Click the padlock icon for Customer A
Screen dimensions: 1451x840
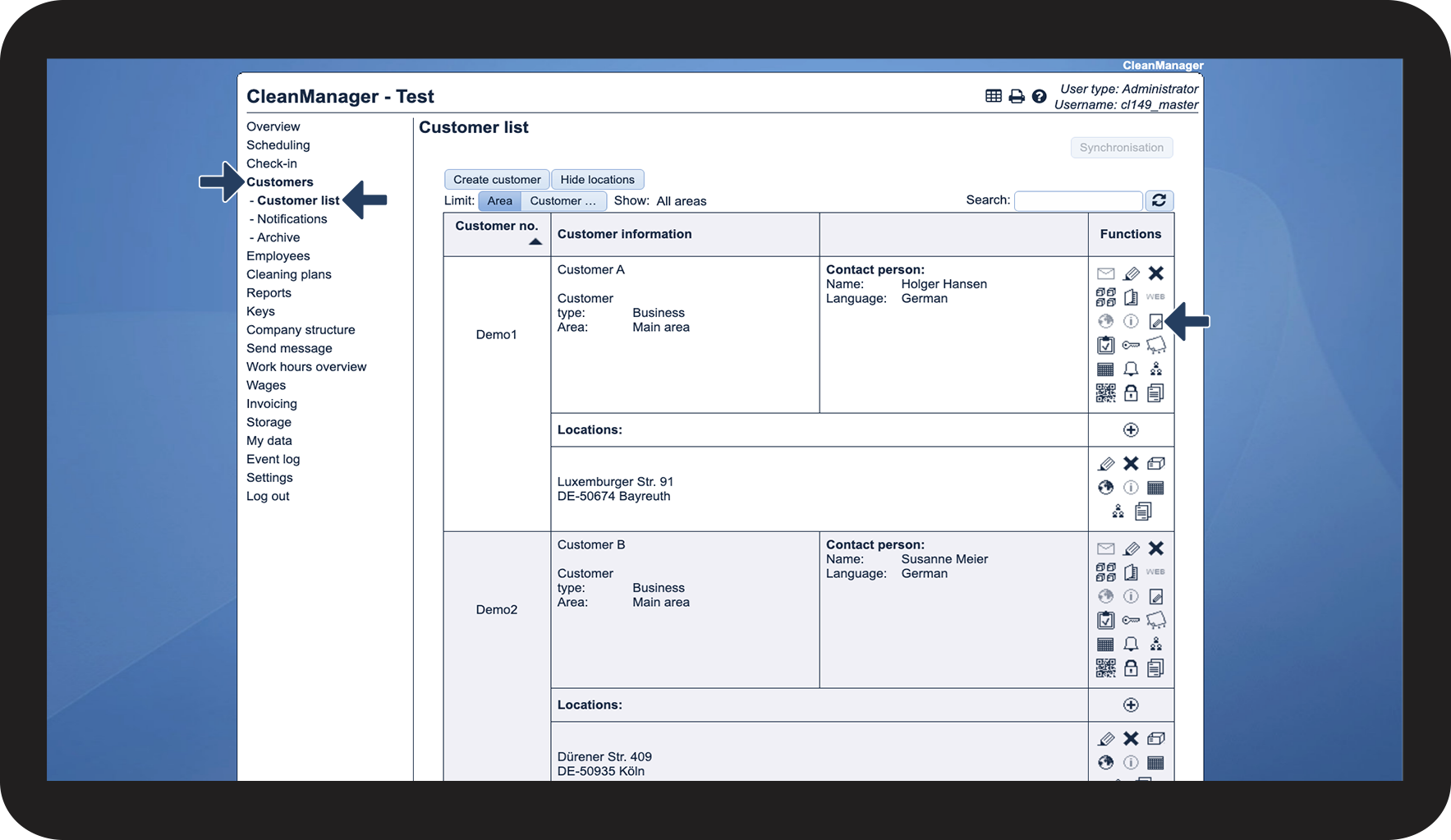coord(1132,393)
